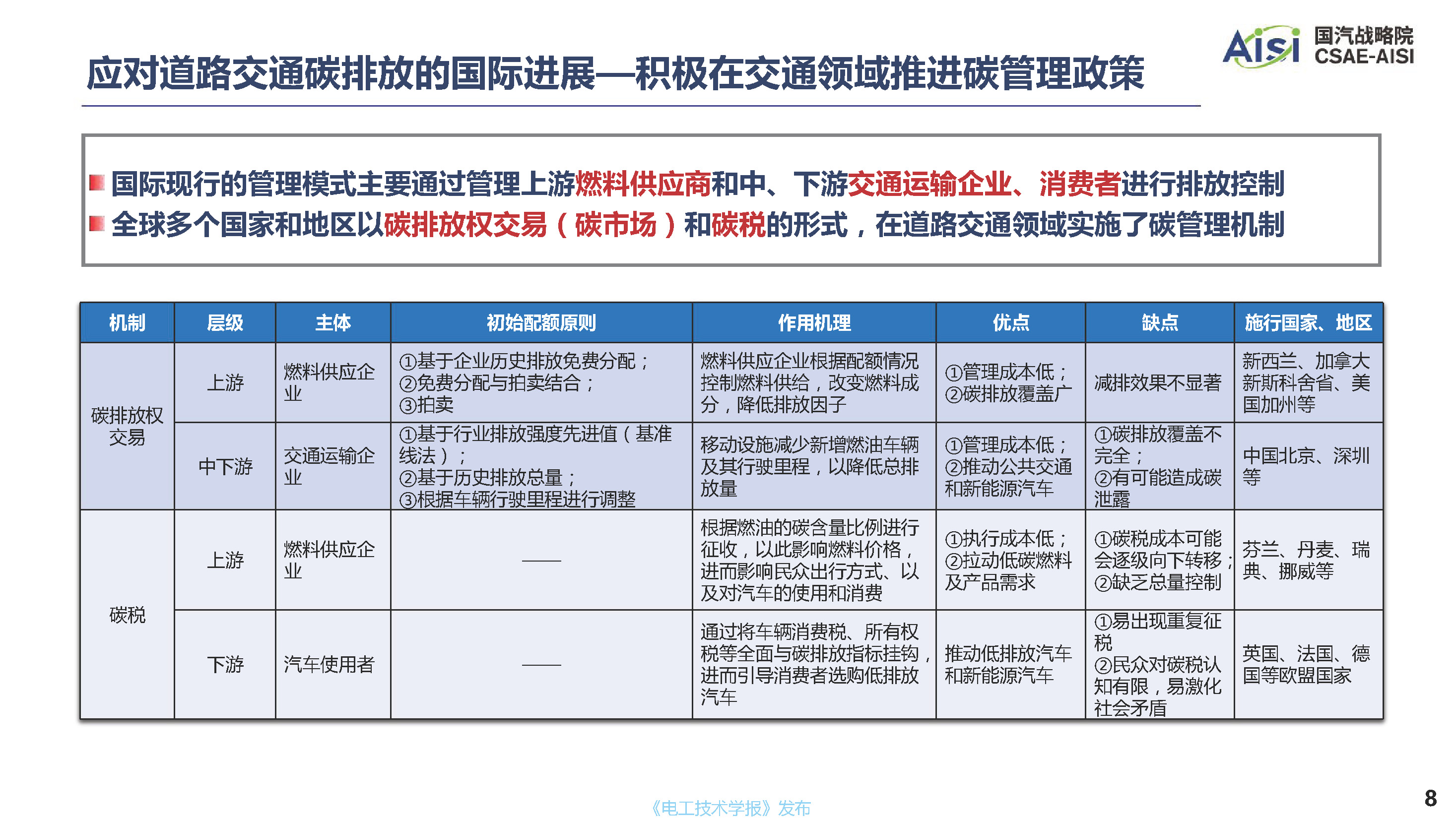1456x819 pixels.
Task: Click the dash in 碳税 下游 quota cell
Action: [541, 665]
